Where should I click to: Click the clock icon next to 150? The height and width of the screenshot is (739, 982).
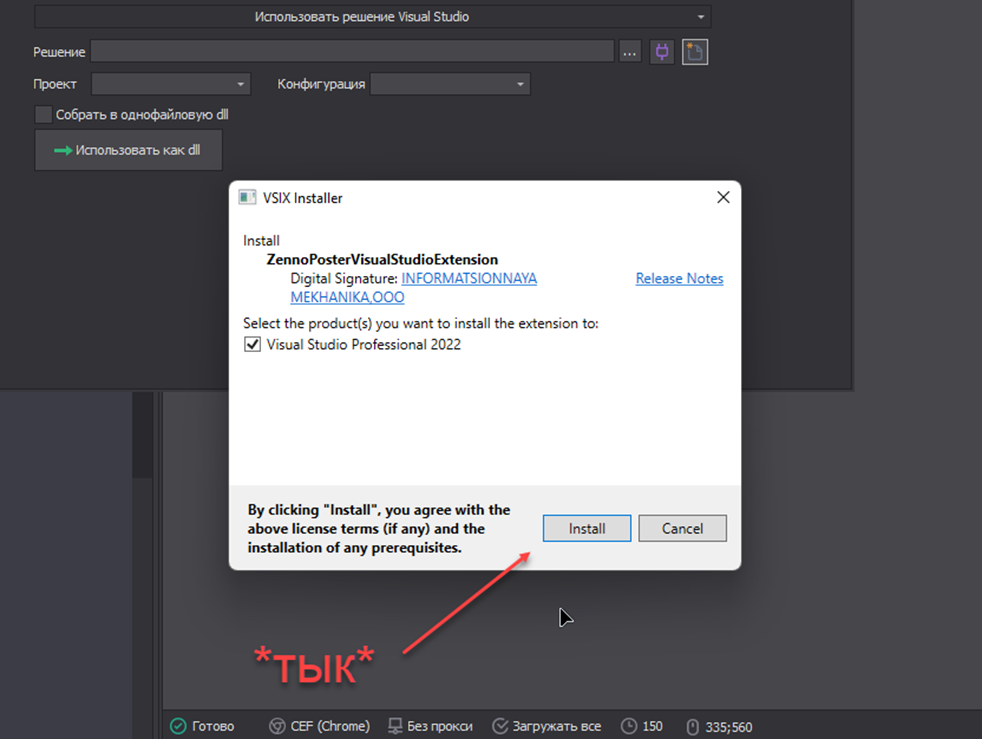(629, 726)
